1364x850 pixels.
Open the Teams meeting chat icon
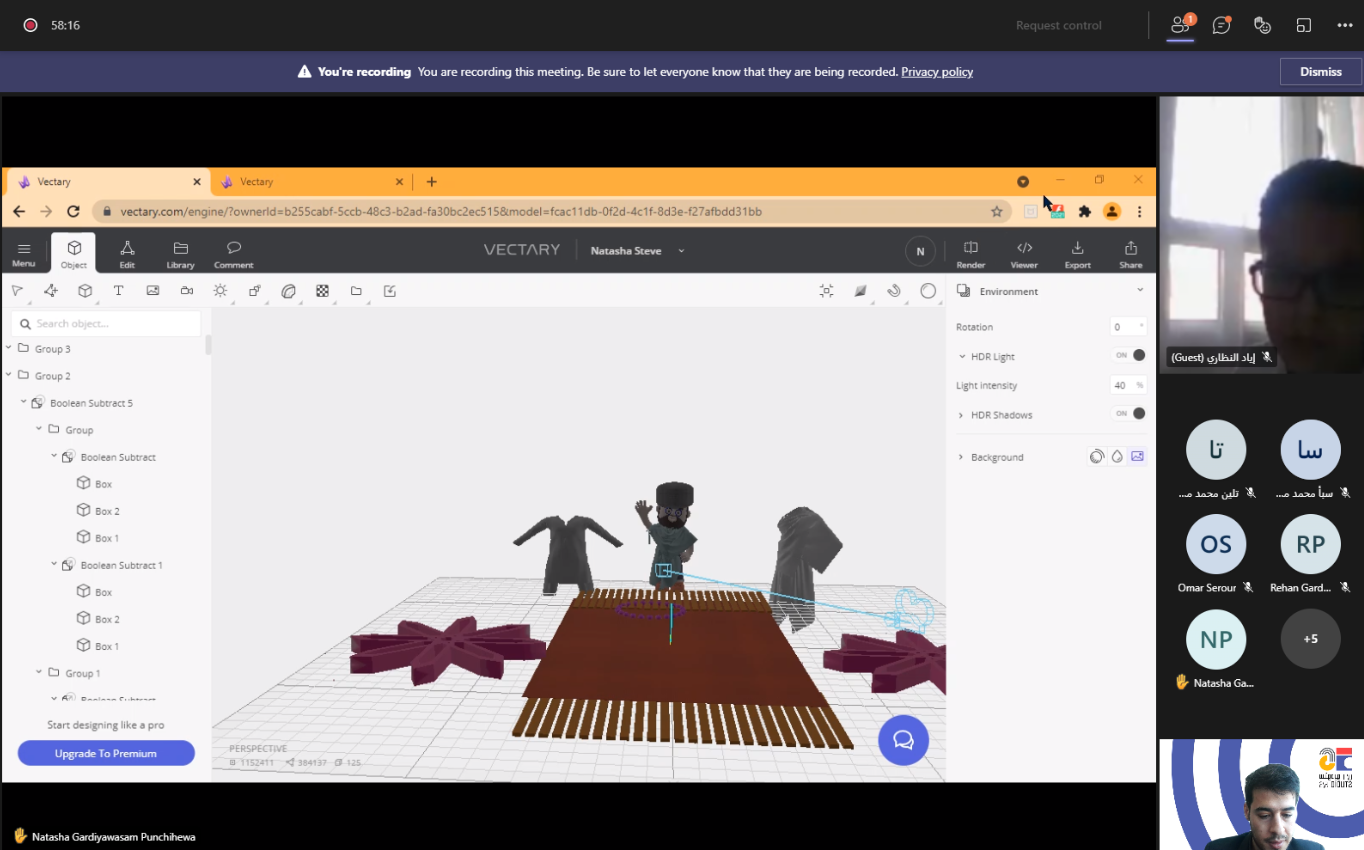pos(1221,25)
